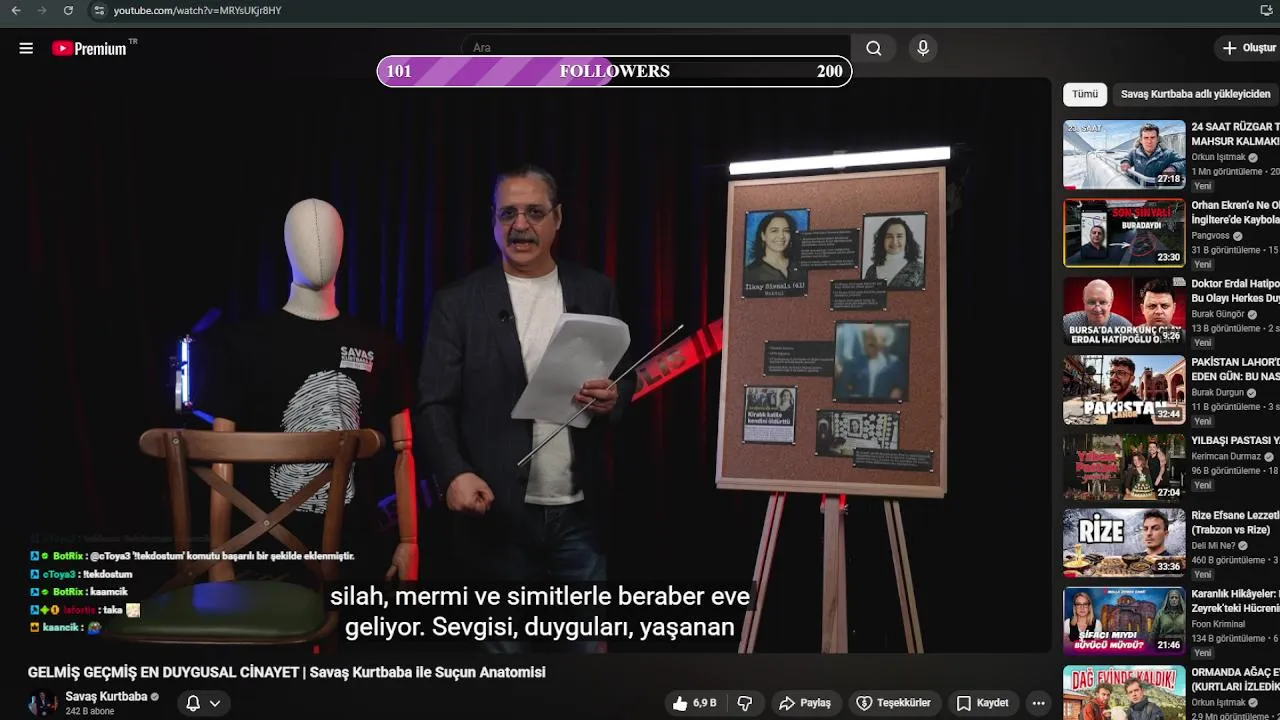Image resolution: width=1280 pixels, height=720 pixels.
Task: Open Savaş Kurtbaba channel name link
Action: tap(106, 696)
